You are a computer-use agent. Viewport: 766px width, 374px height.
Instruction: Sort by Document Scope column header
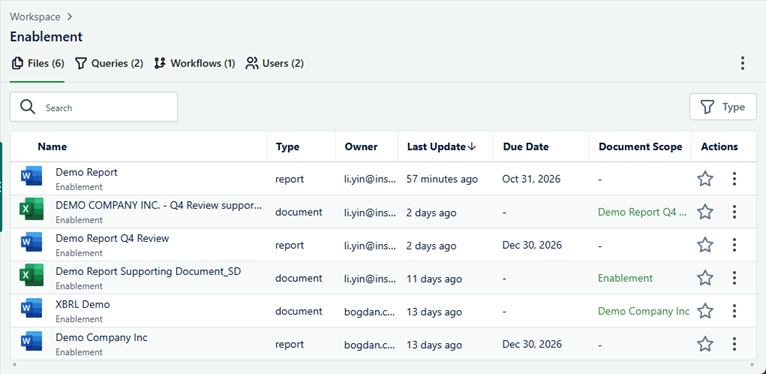coord(640,146)
